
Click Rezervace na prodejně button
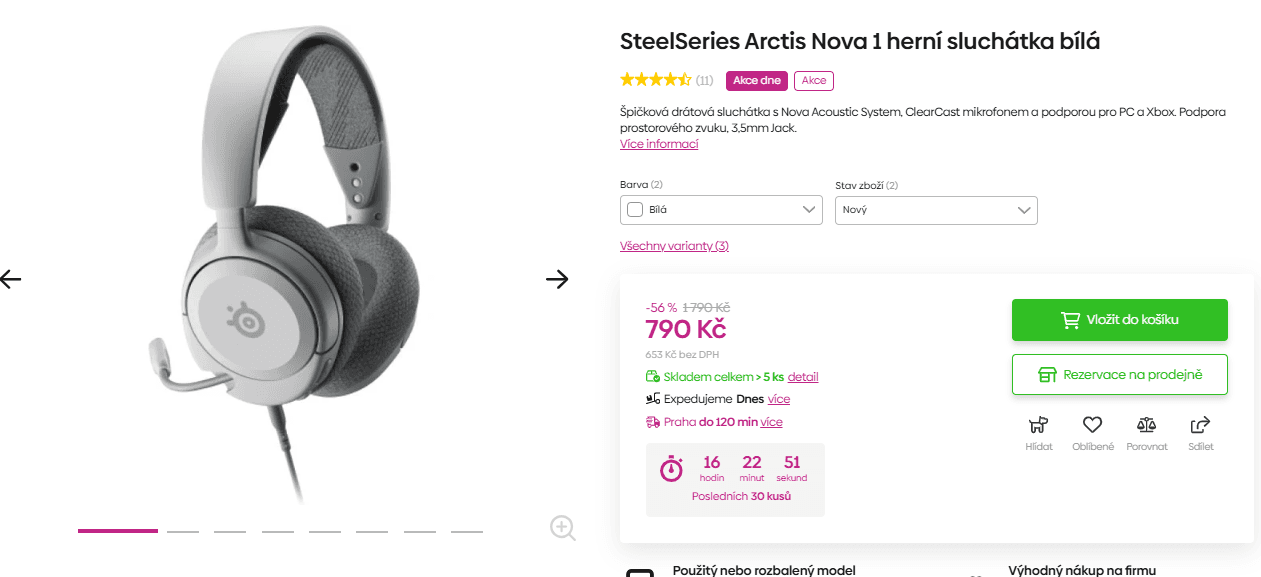click(1119, 374)
